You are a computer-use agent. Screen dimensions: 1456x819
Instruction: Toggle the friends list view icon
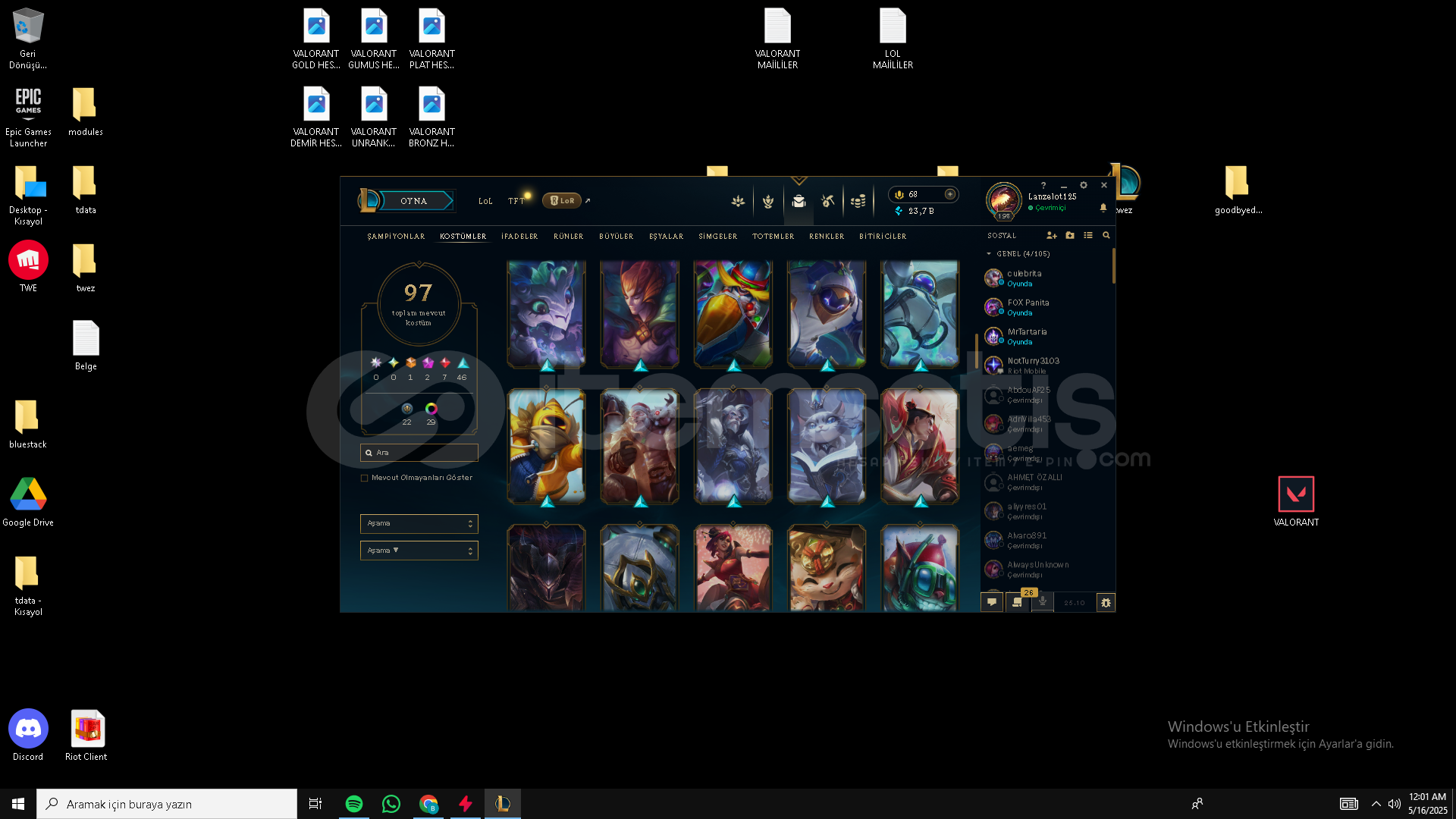click(x=1088, y=236)
